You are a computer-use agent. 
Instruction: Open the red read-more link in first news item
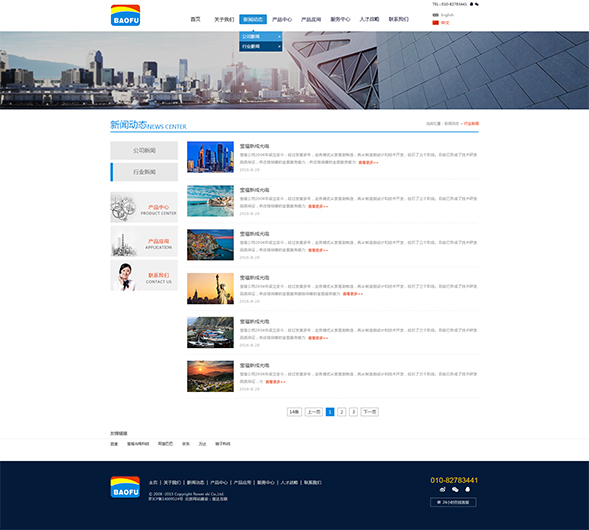(x=369, y=163)
